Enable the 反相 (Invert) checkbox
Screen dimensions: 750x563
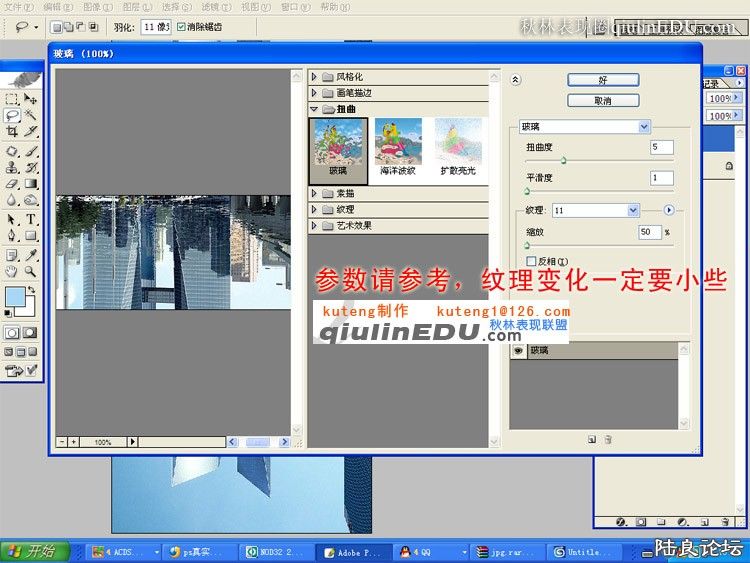(532, 261)
